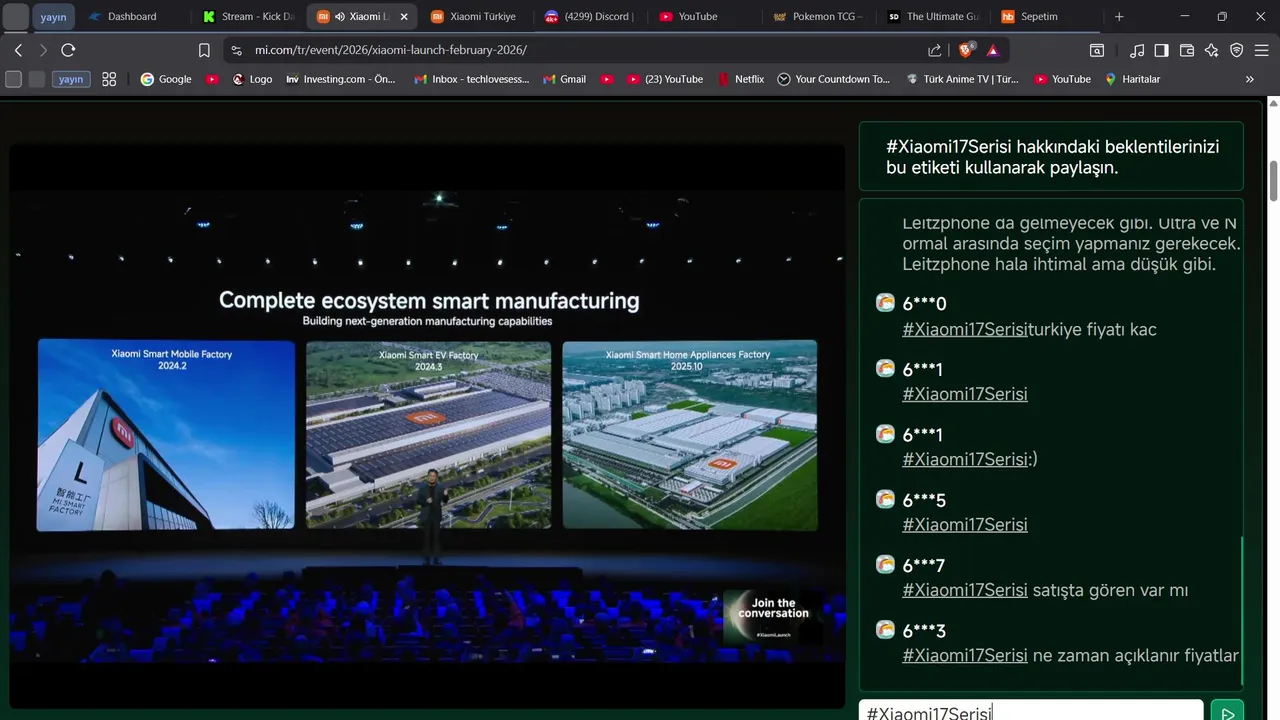Click the livestream video player

pyautogui.click(x=427, y=425)
